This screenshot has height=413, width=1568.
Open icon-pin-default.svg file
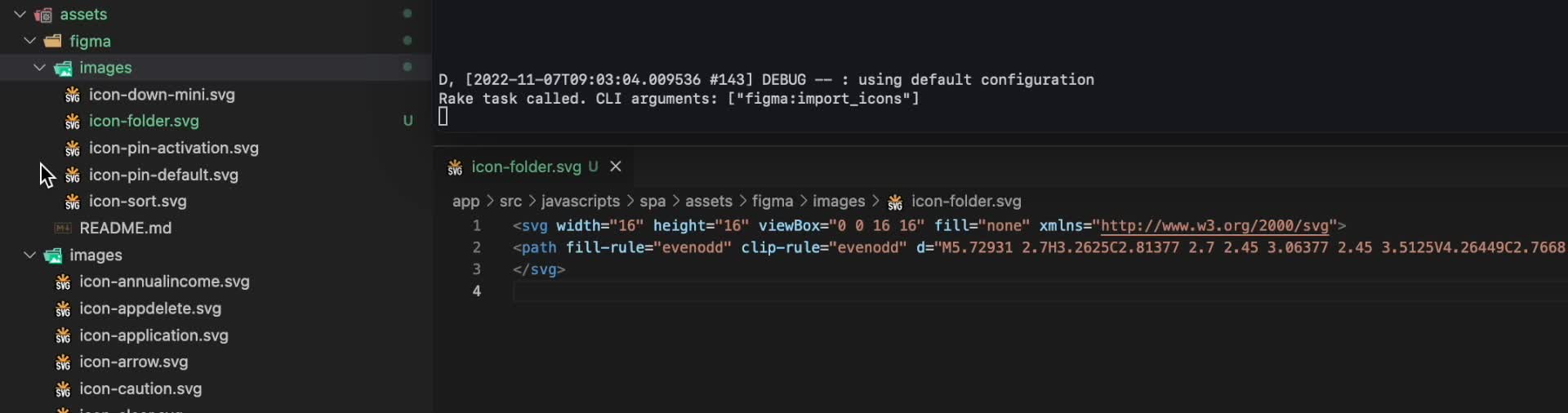163,175
